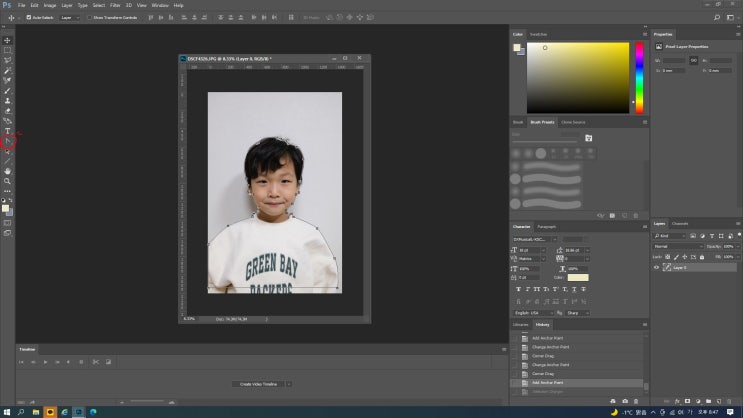Image resolution: width=743 pixels, height=418 pixels.
Task: Open the Auto-Select Layer dropdown
Action: tap(68, 17)
